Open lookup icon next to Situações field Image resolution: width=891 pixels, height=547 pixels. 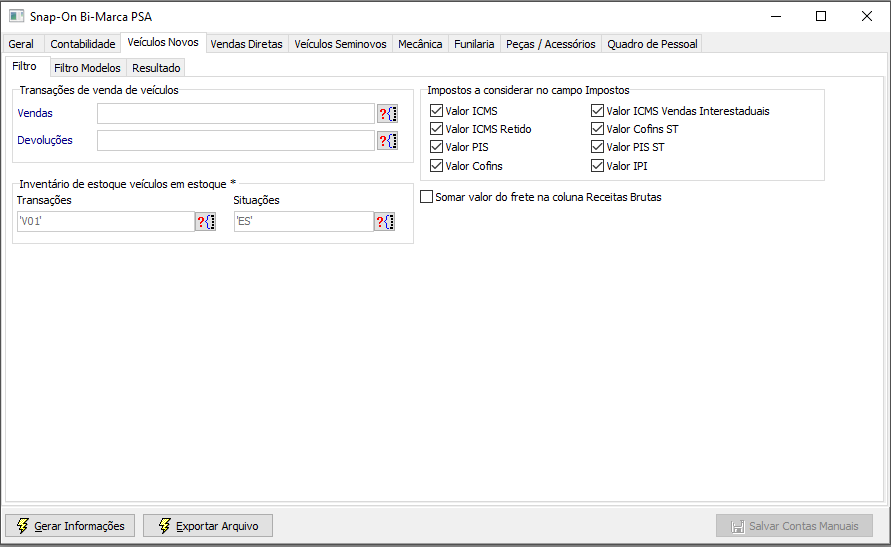tap(385, 222)
